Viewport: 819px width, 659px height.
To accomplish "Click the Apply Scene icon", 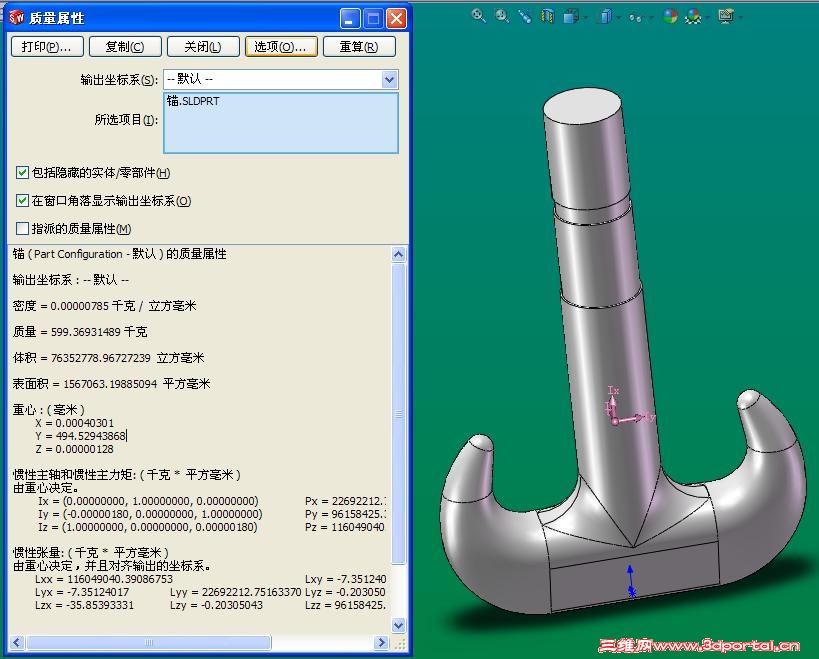I will coord(693,17).
